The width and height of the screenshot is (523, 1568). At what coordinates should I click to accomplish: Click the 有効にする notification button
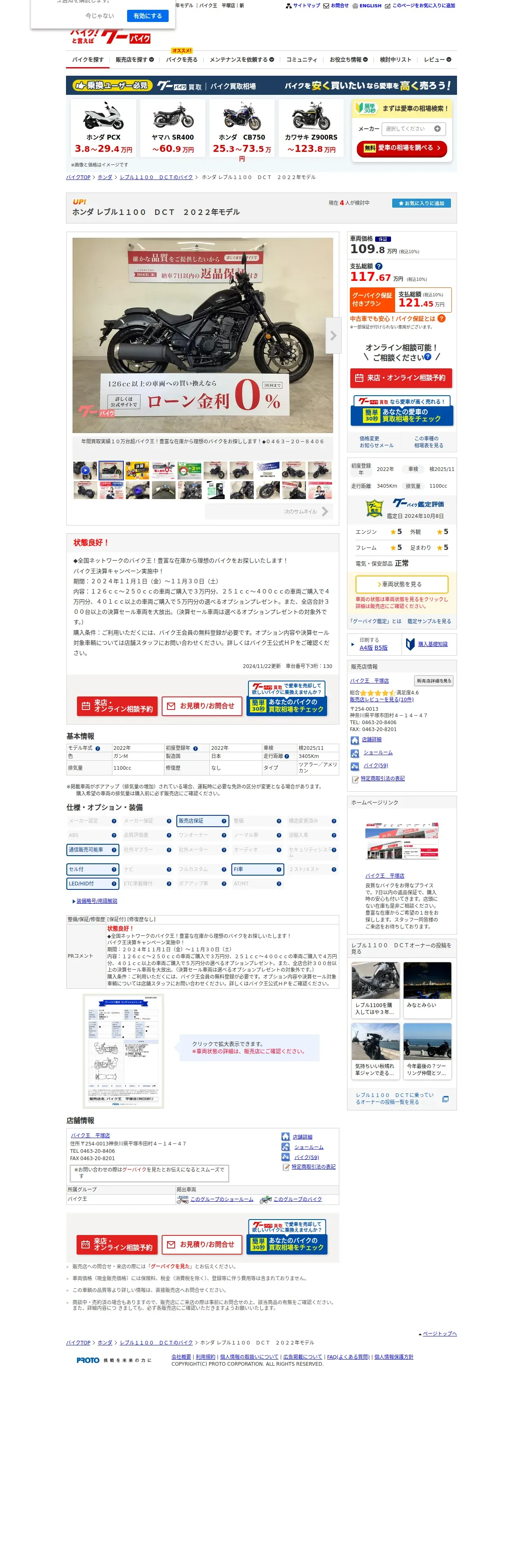click(147, 16)
